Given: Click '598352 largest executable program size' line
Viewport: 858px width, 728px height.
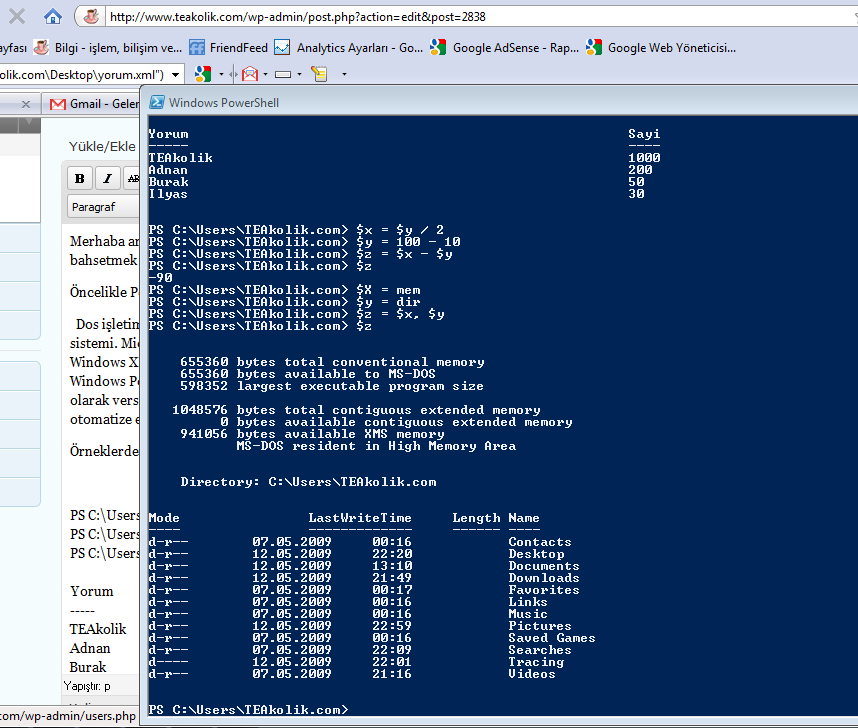Looking at the screenshot, I should click(x=332, y=386).
